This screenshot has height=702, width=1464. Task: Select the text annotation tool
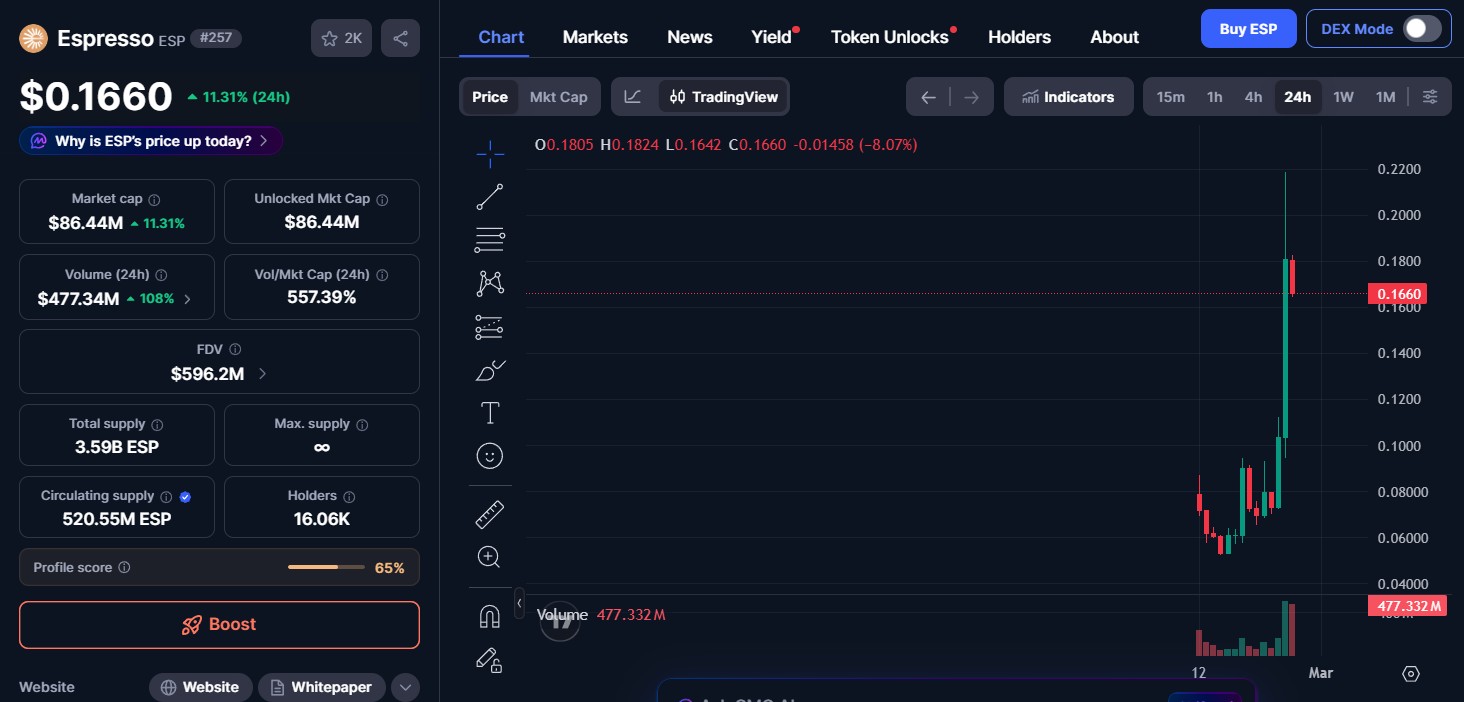pos(489,412)
